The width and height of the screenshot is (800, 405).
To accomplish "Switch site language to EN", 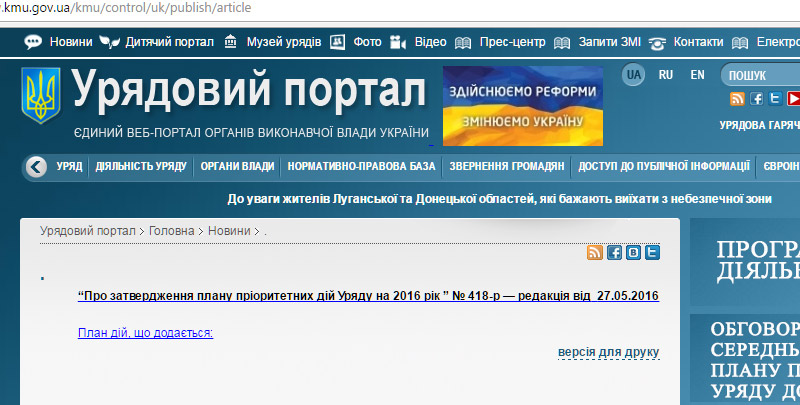I will [698, 75].
